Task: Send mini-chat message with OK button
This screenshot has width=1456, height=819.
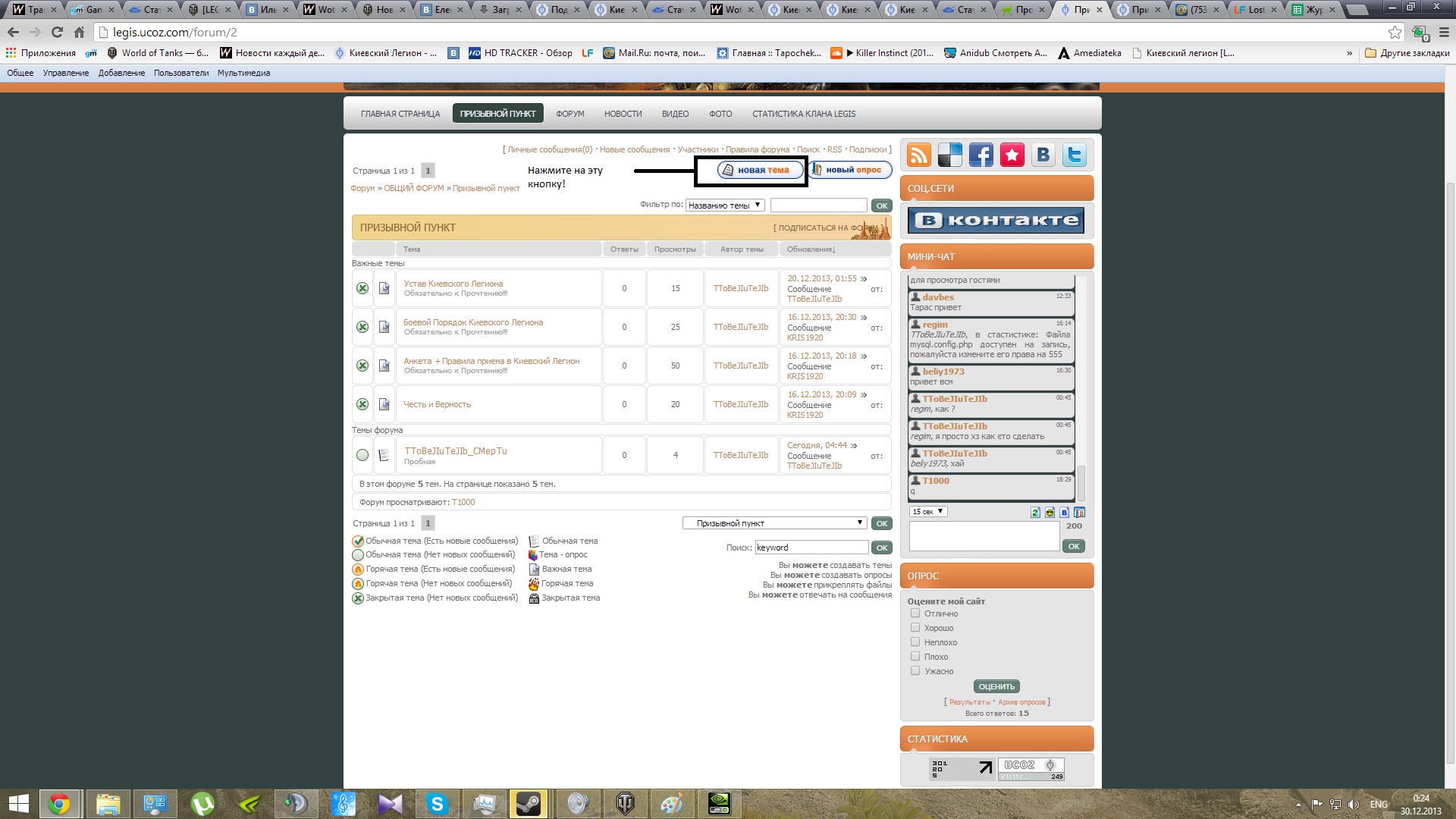Action: coord(1074,546)
